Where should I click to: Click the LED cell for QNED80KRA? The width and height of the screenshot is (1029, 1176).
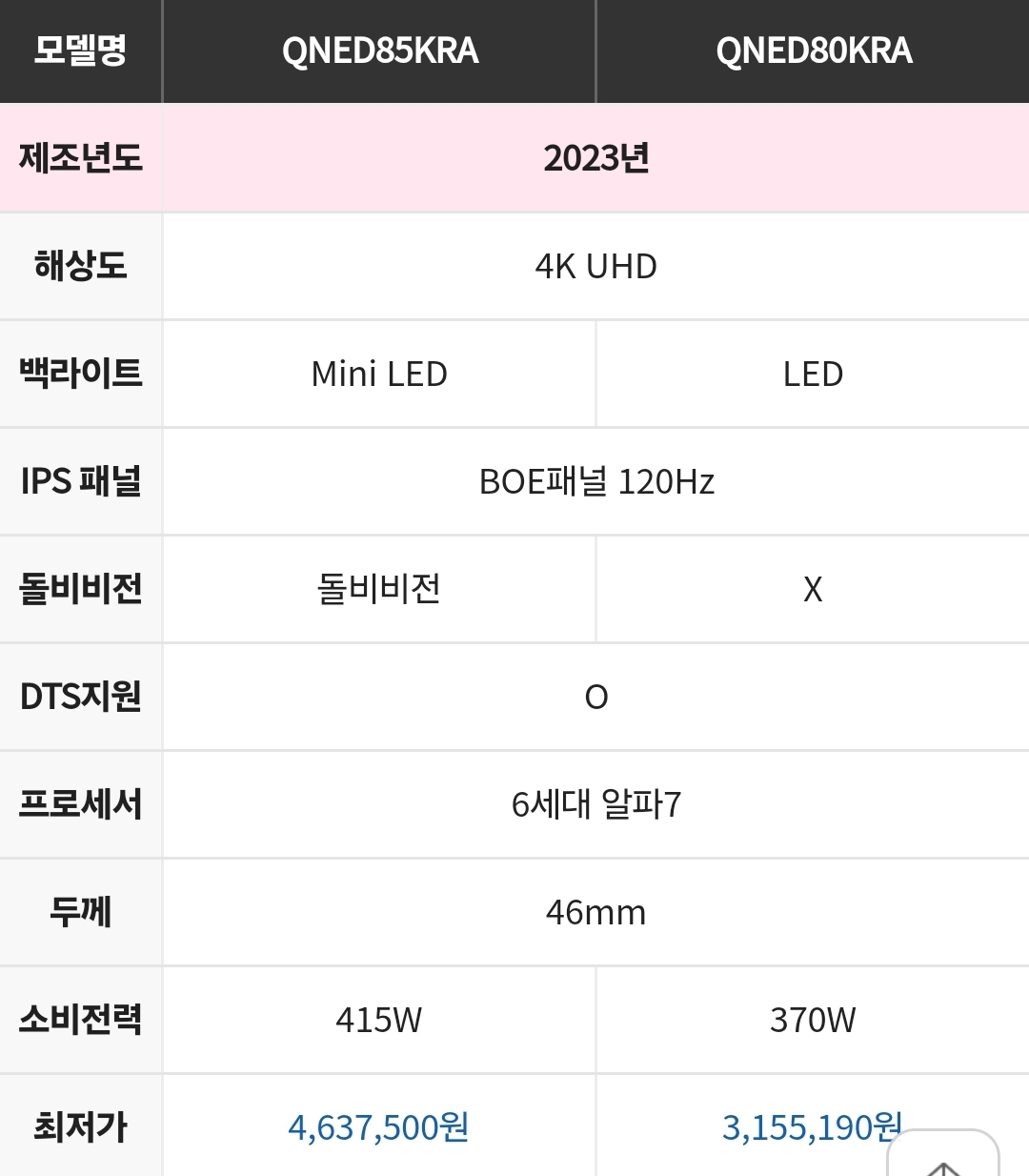[x=813, y=374]
